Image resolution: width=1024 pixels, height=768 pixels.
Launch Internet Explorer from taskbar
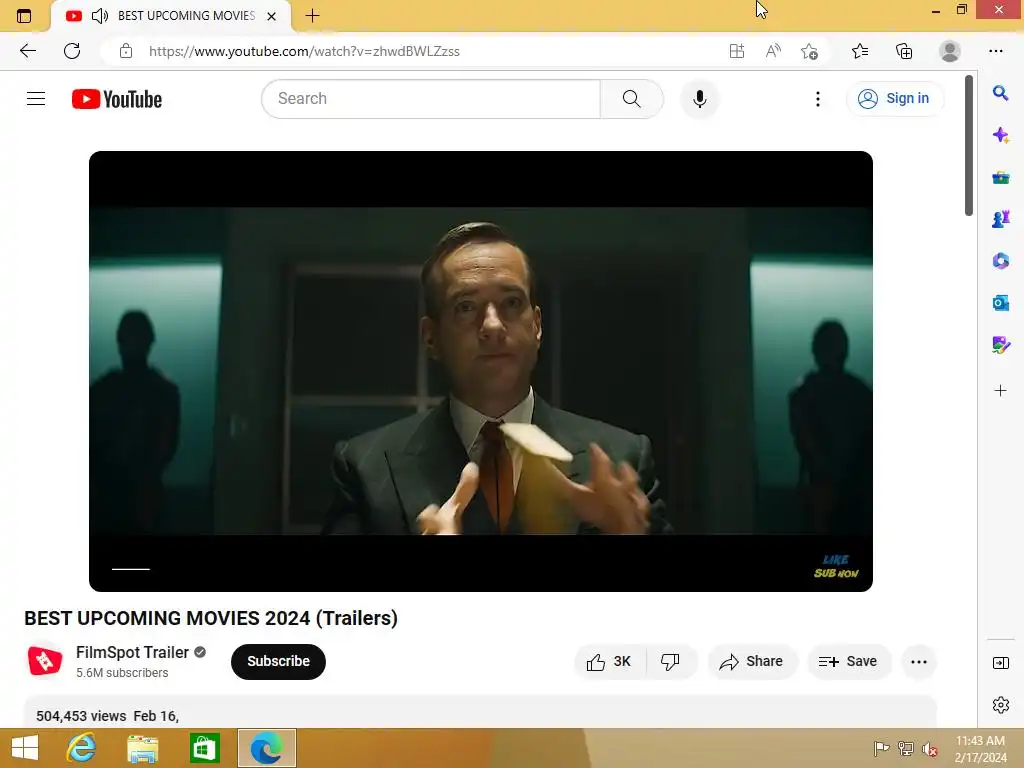point(82,748)
